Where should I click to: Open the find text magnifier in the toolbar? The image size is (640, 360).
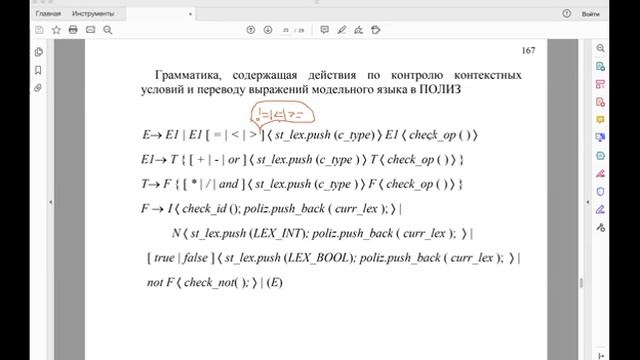(108, 30)
